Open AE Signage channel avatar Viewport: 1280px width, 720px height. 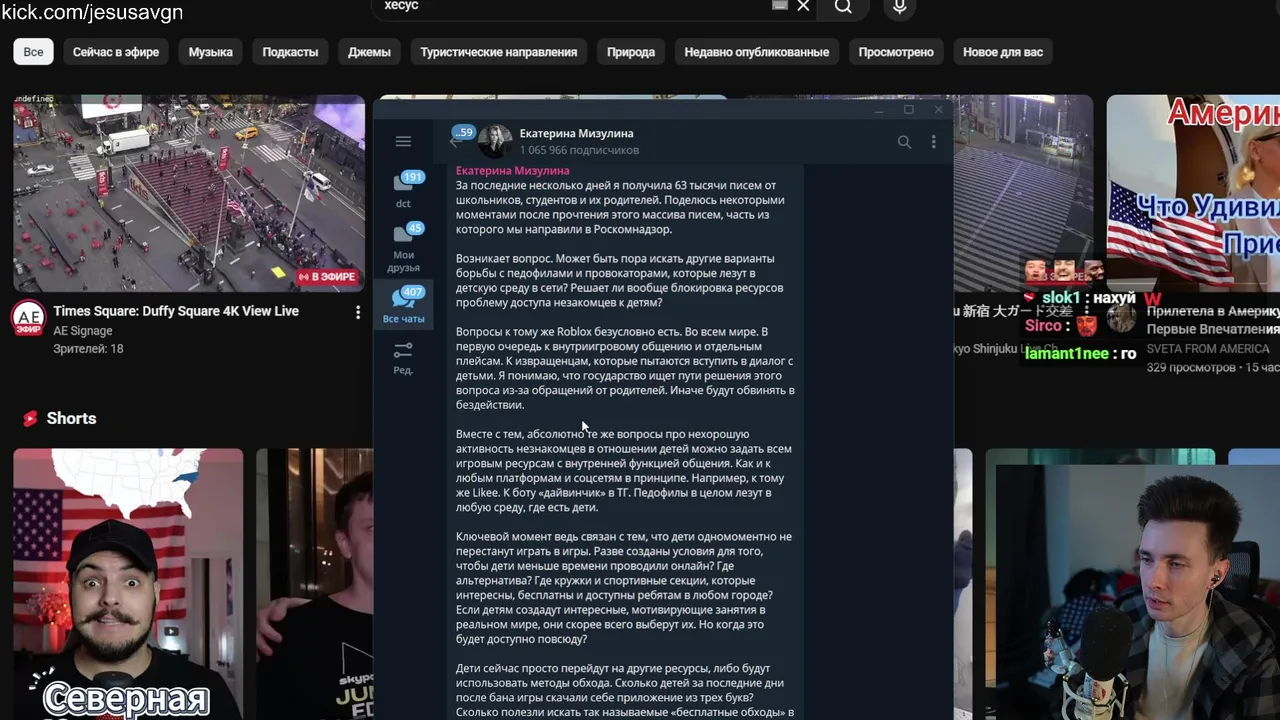(28, 319)
